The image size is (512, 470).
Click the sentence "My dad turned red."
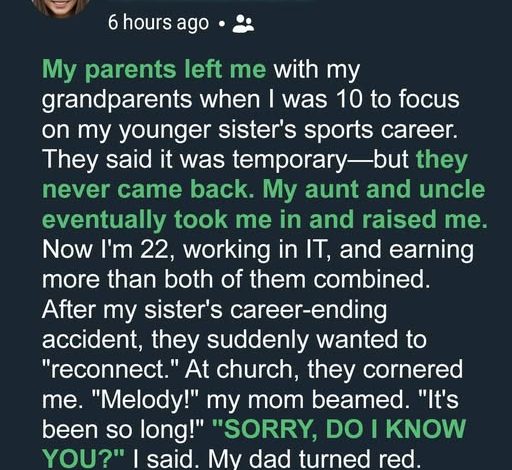312,459
